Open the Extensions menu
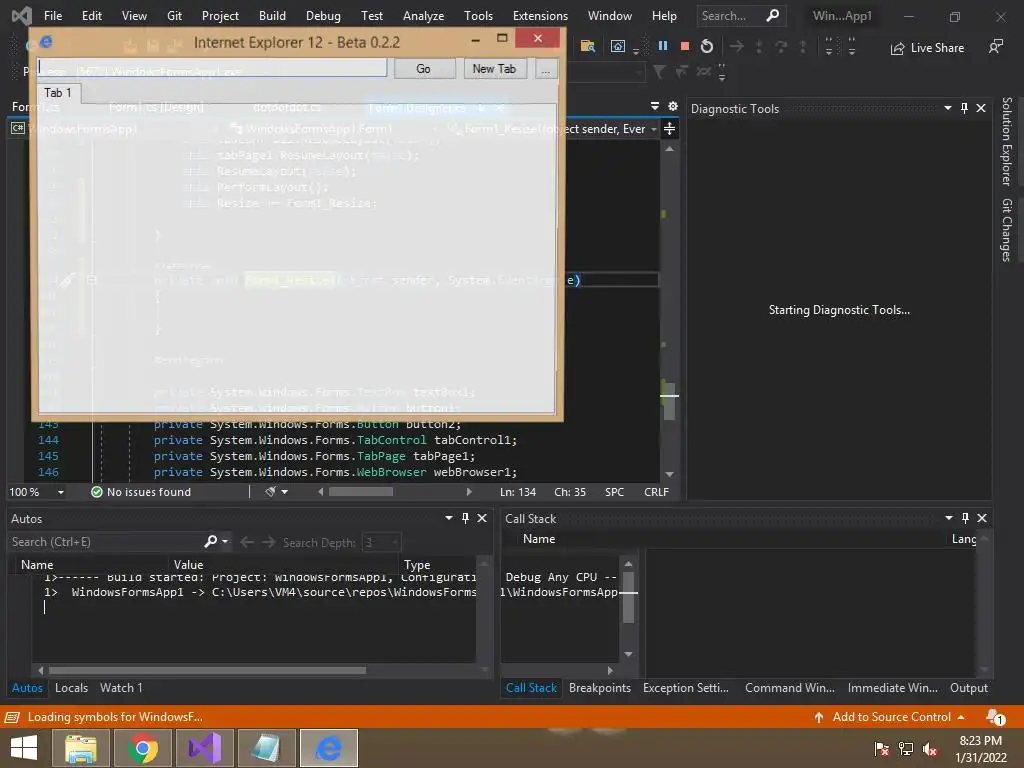This screenshot has height=768, width=1024. 540,16
